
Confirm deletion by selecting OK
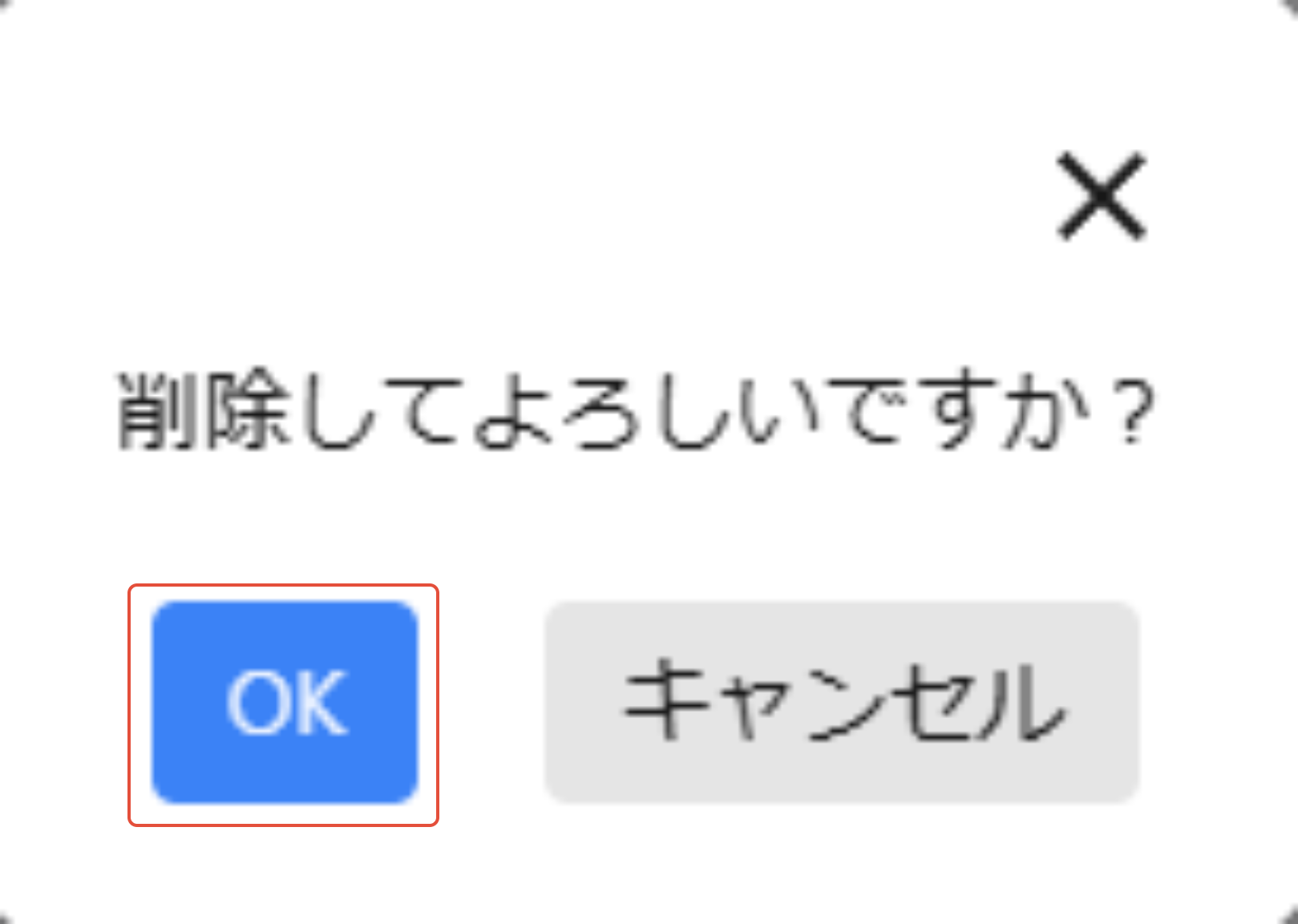[285, 703]
